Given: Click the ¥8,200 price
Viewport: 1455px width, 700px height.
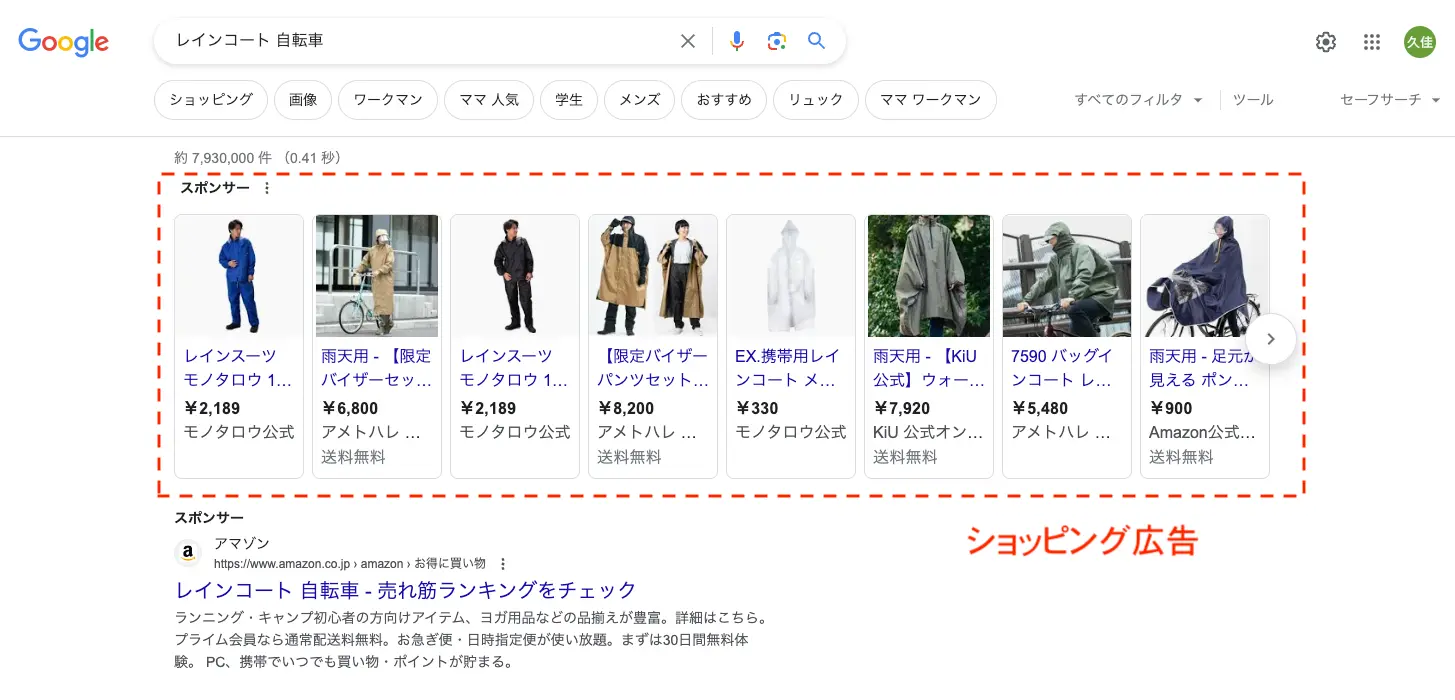Looking at the screenshot, I should [626, 408].
